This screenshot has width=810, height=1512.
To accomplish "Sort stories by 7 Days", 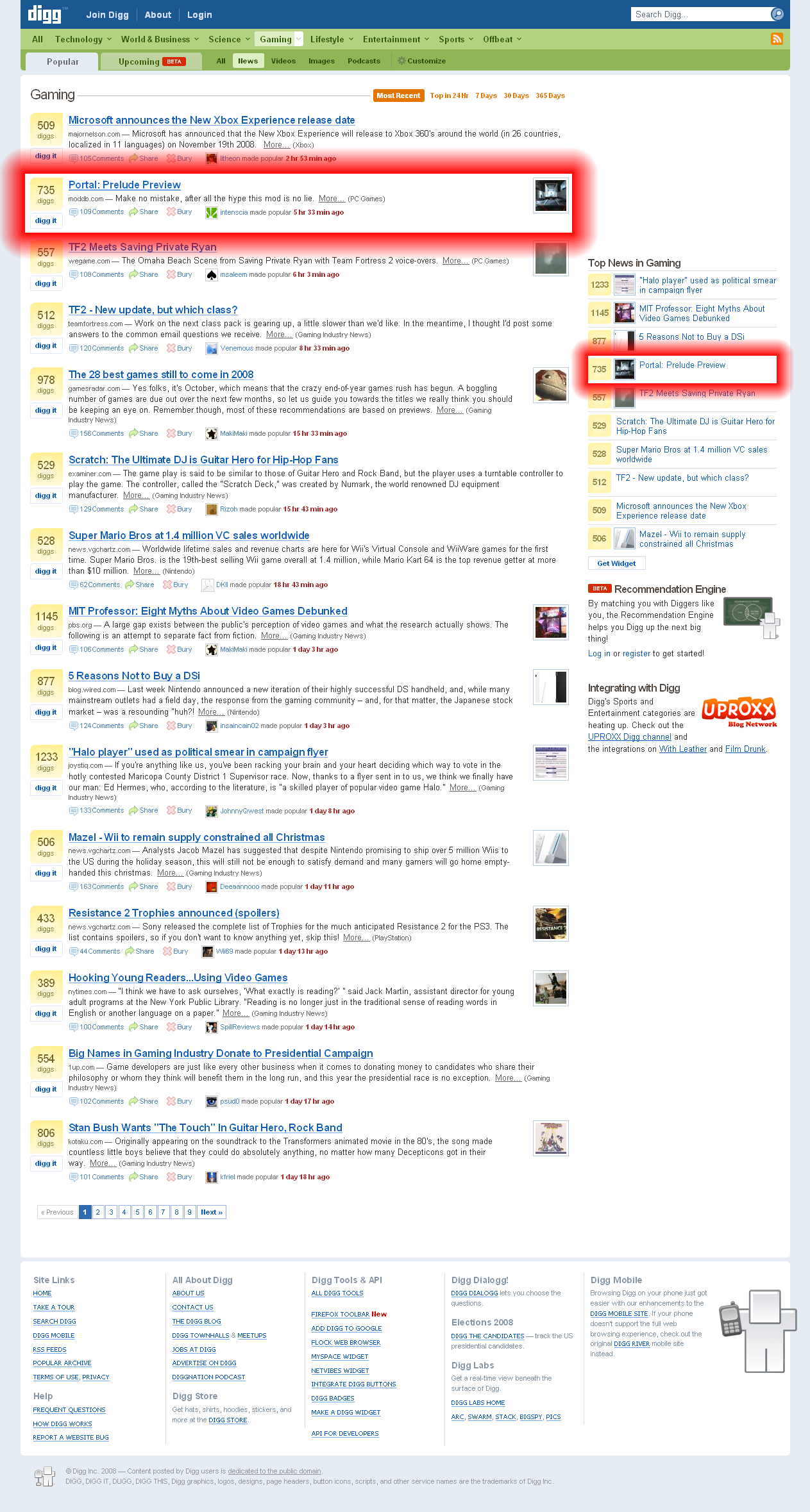I will click(x=486, y=96).
